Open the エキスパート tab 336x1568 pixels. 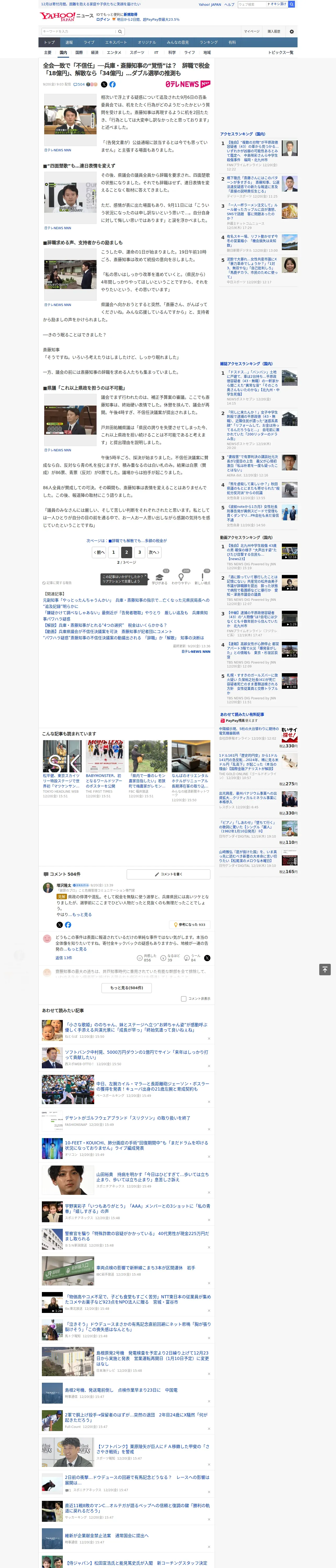pyautogui.click(x=116, y=43)
